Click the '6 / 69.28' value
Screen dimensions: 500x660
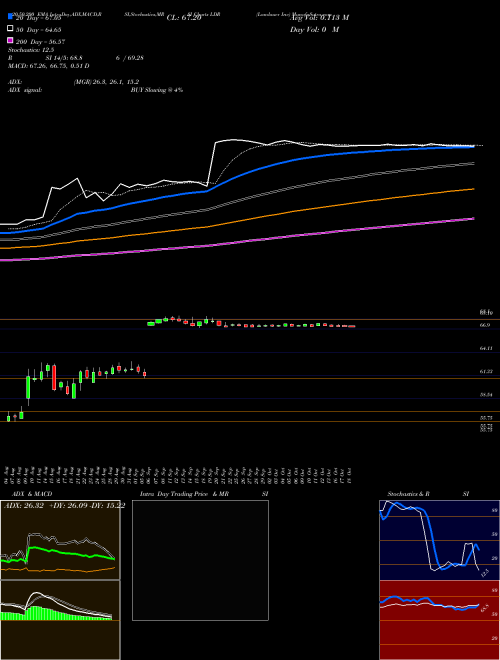point(130,58)
